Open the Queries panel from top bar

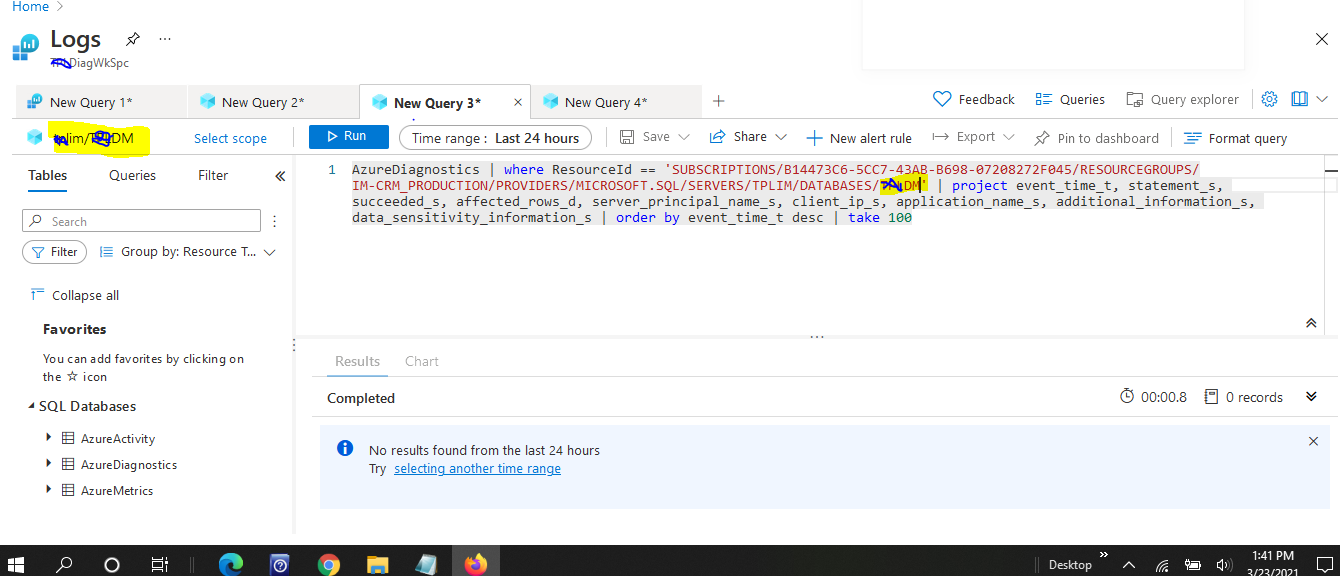[x=1070, y=99]
